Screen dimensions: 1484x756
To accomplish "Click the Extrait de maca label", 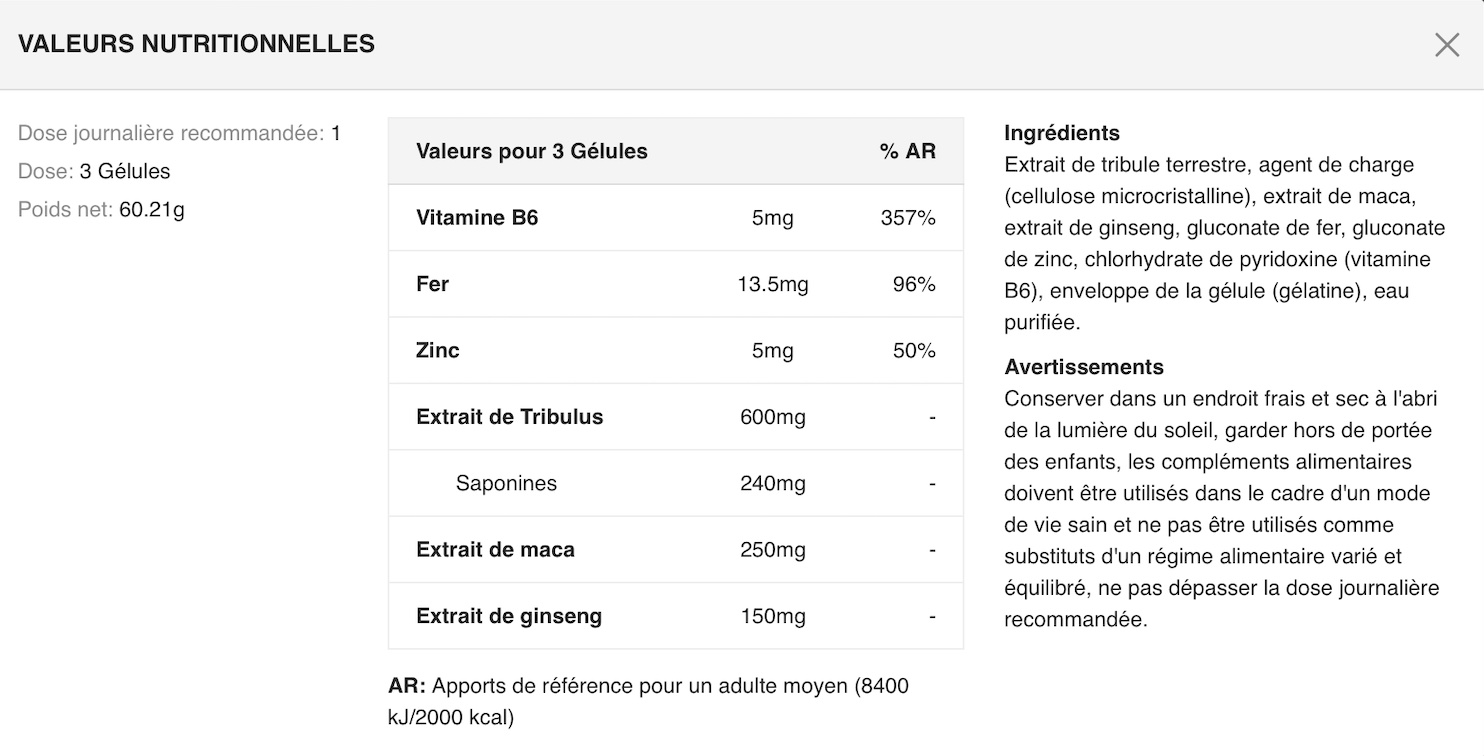I will (x=496, y=549).
